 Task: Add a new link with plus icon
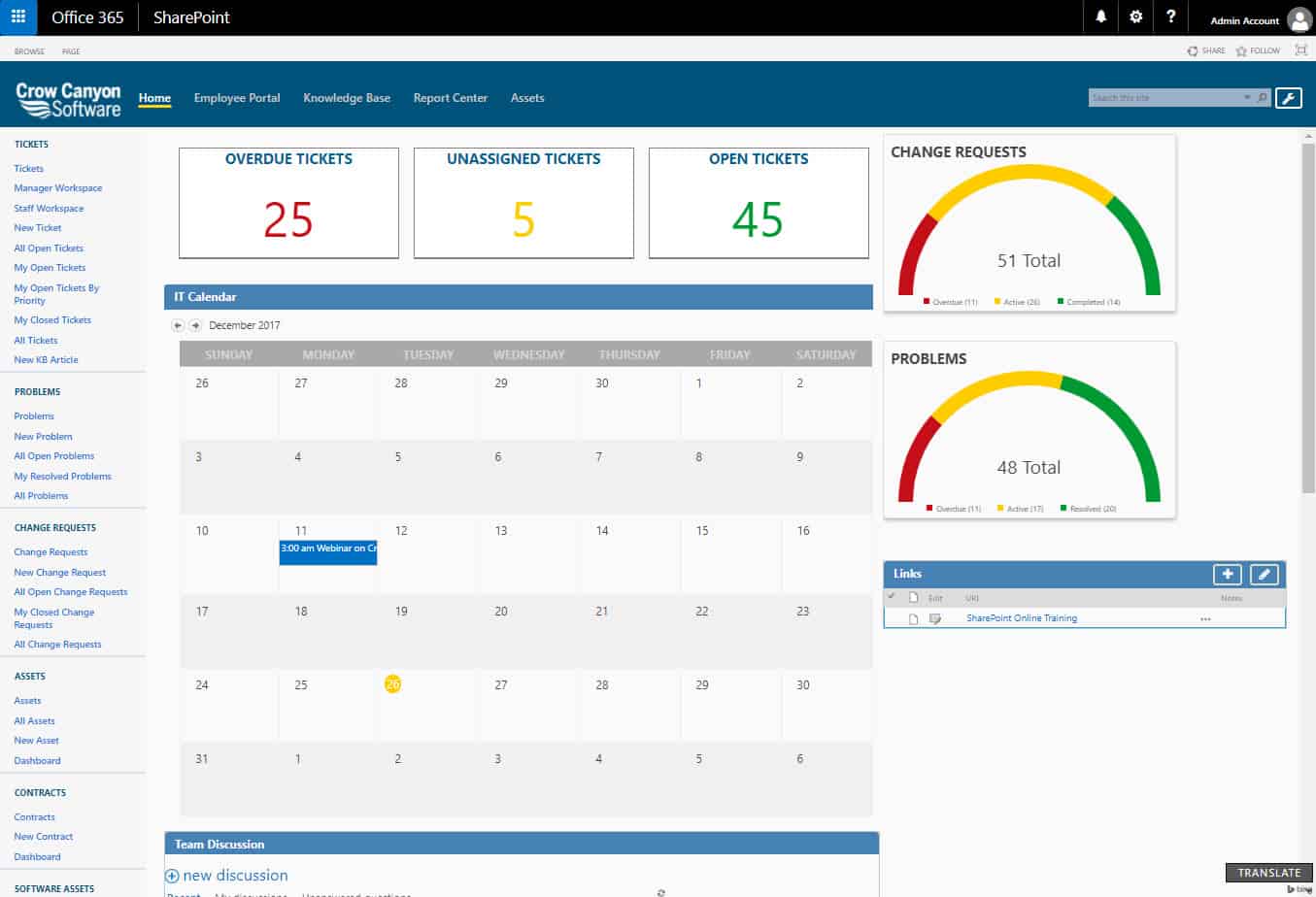[x=1228, y=574]
